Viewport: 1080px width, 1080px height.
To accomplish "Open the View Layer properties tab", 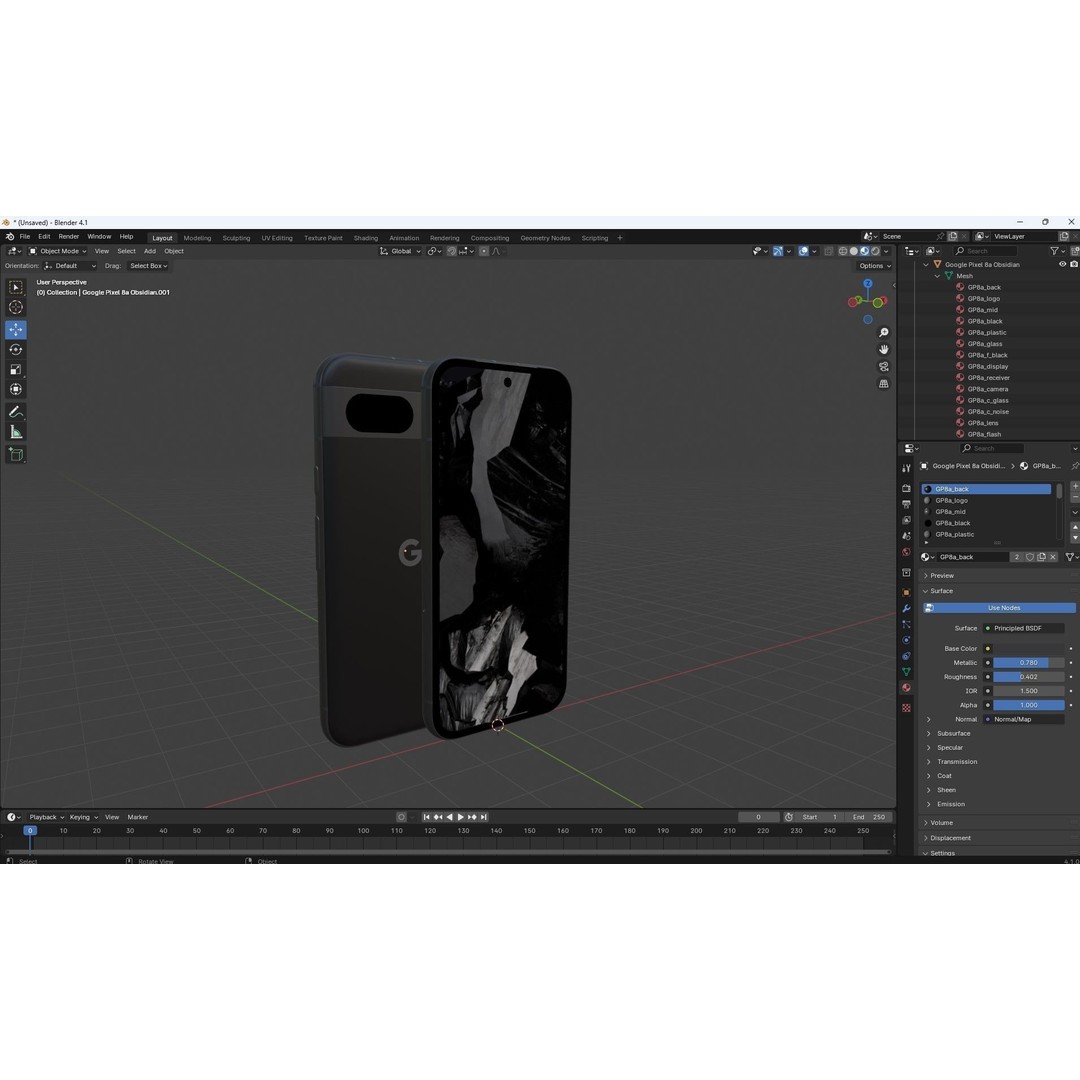I will (x=906, y=520).
